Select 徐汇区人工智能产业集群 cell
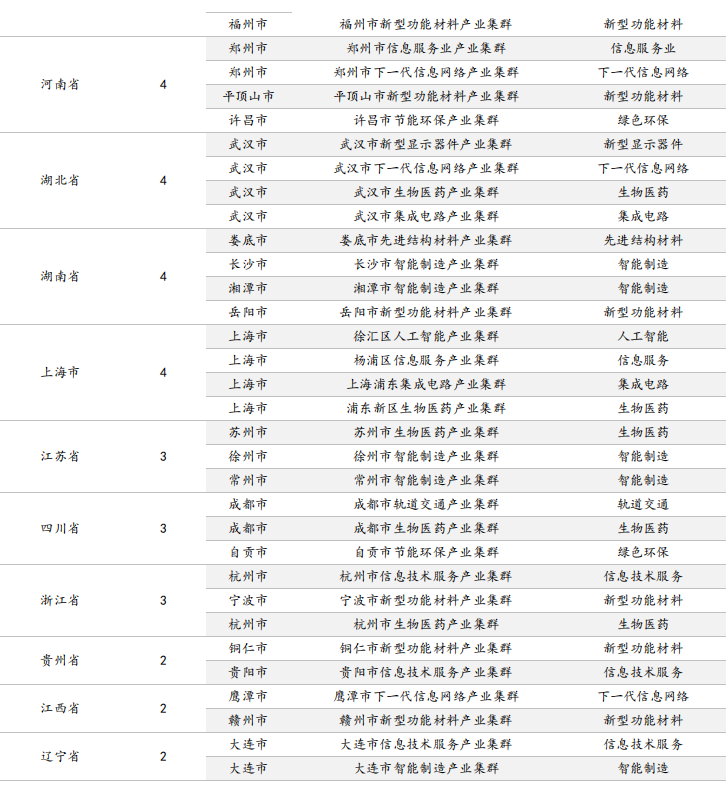This screenshot has height=785, width=728. coord(426,336)
